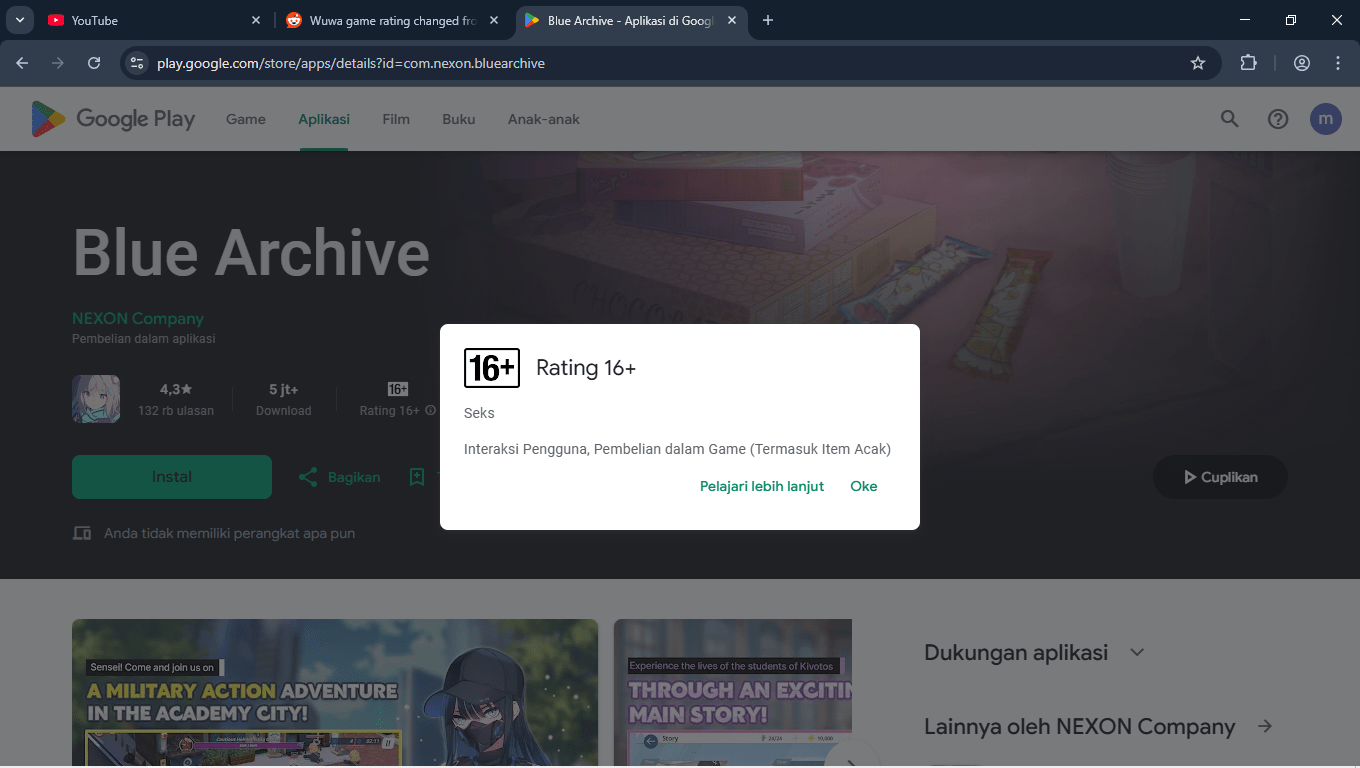Click the 132 rb ulasan review count
Image resolution: width=1360 pixels, height=768 pixels.
pos(176,411)
